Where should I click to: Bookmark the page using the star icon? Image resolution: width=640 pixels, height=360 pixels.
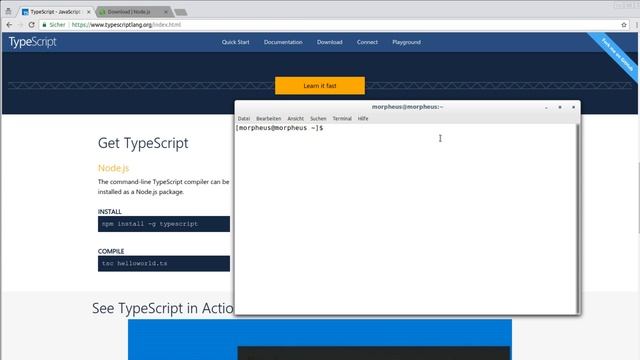tap(624, 25)
